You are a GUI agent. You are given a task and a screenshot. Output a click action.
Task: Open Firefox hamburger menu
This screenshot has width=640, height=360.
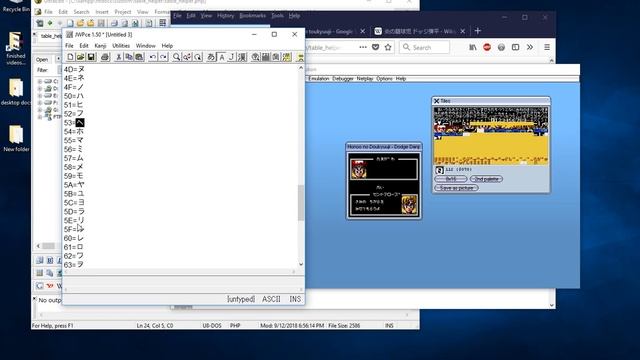(547, 47)
